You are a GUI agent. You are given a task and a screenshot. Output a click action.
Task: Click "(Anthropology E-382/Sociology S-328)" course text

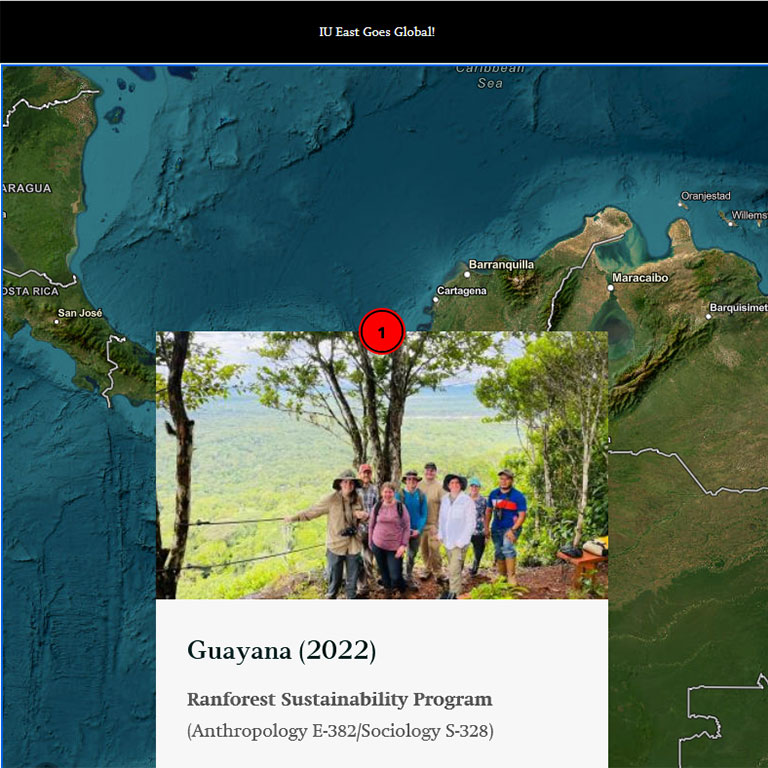tap(340, 731)
